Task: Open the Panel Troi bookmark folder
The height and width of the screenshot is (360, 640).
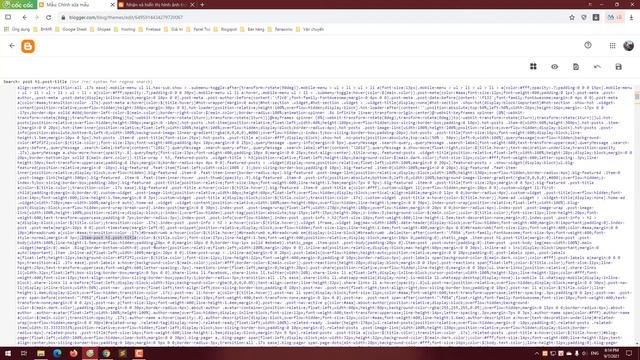Action: point(198,29)
